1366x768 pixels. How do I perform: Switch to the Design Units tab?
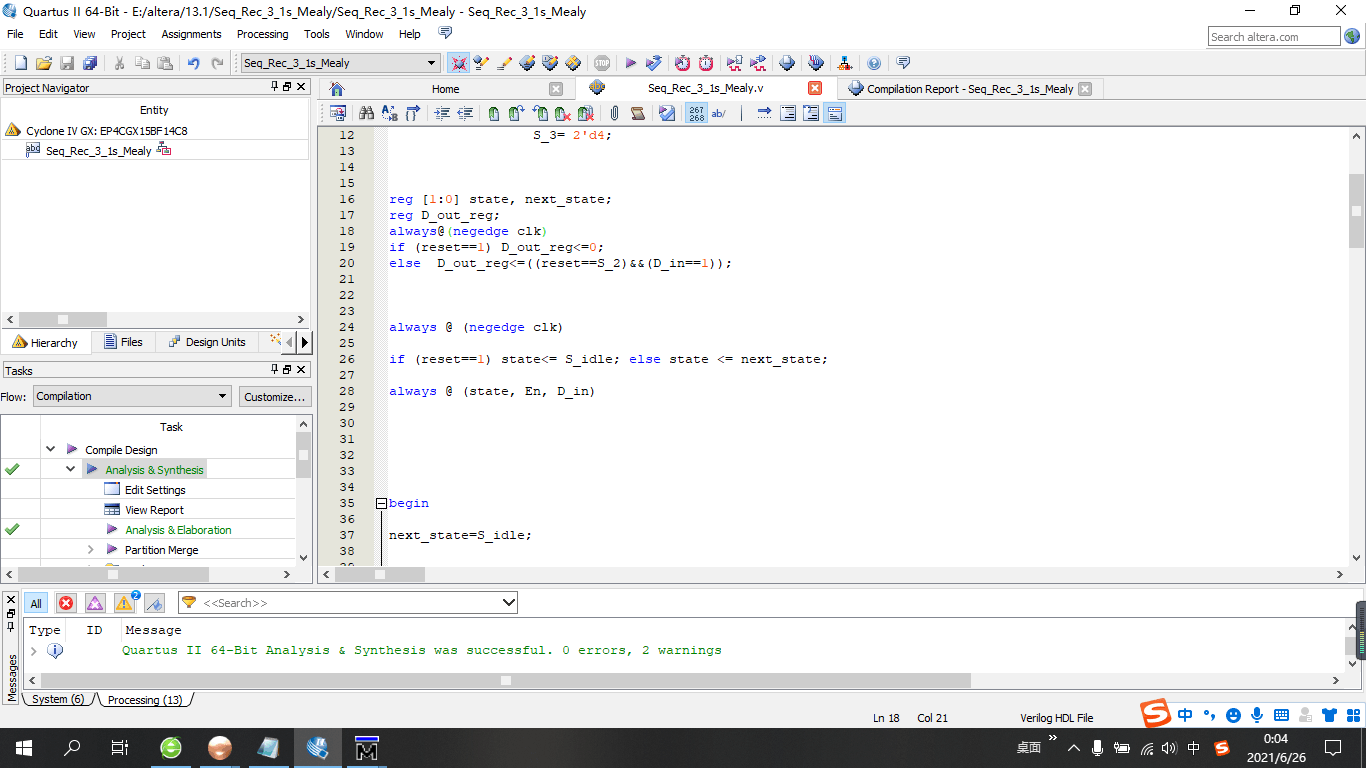coord(206,342)
